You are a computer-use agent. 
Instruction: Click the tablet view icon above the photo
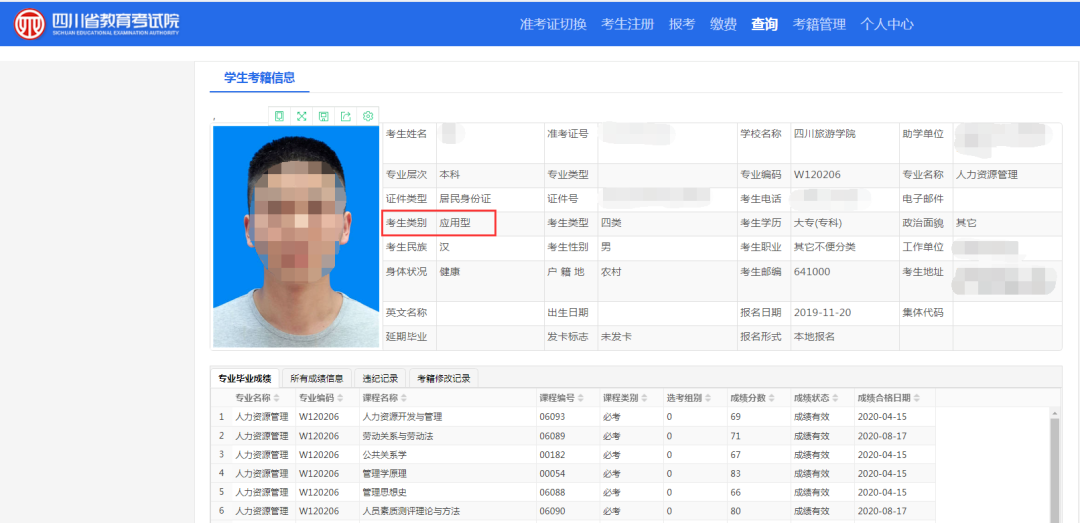[x=279, y=116]
